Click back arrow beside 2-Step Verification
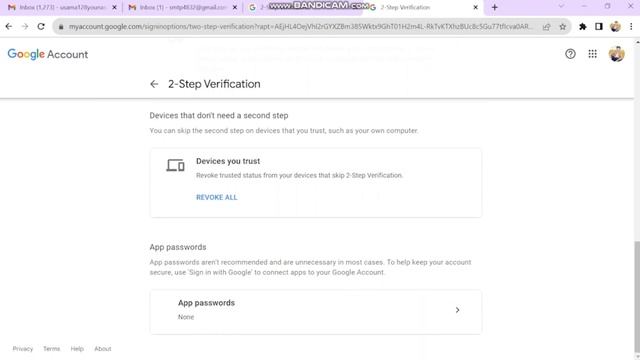 pyautogui.click(x=154, y=84)
